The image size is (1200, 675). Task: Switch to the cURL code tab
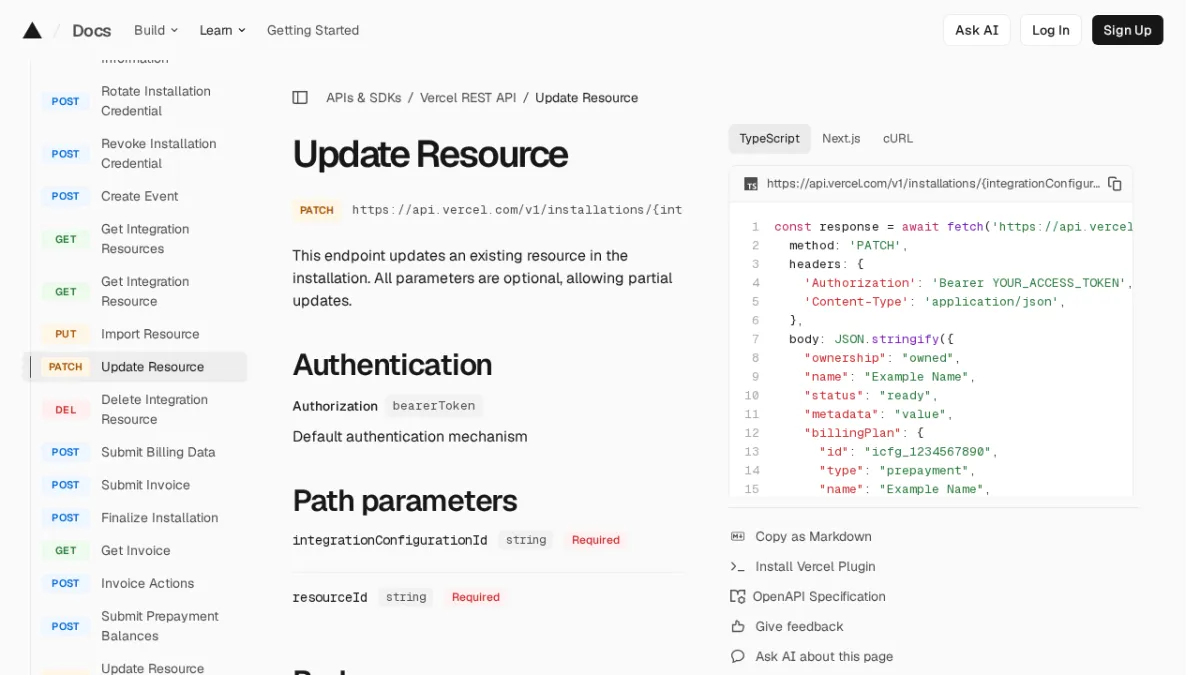(898, 139)
